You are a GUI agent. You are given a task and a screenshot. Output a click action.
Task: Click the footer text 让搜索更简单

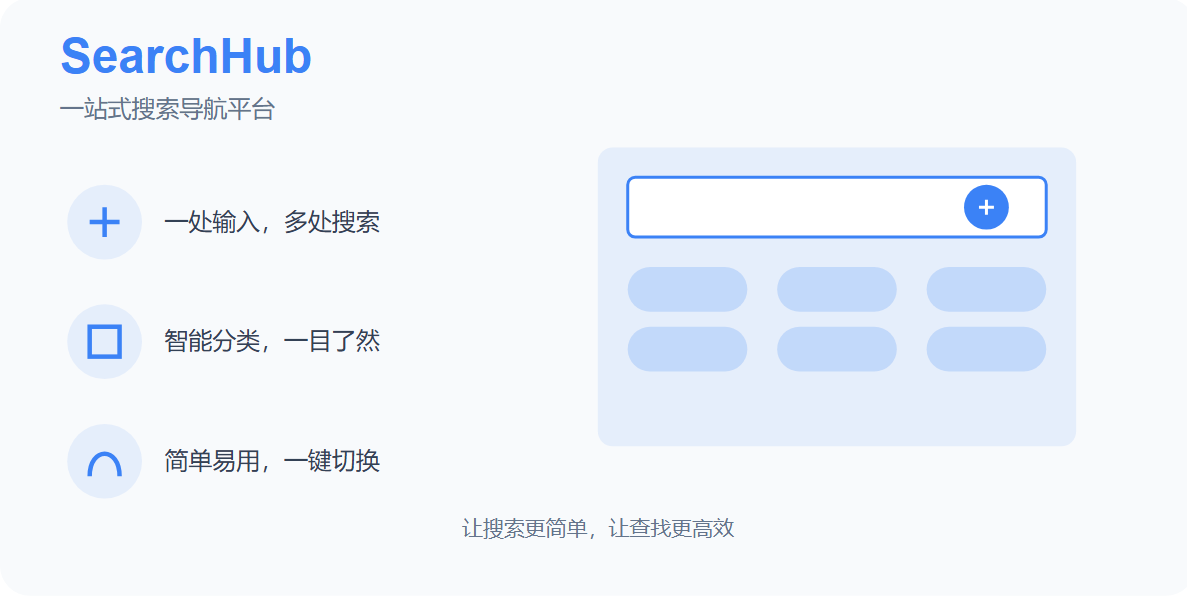(524, 529)
